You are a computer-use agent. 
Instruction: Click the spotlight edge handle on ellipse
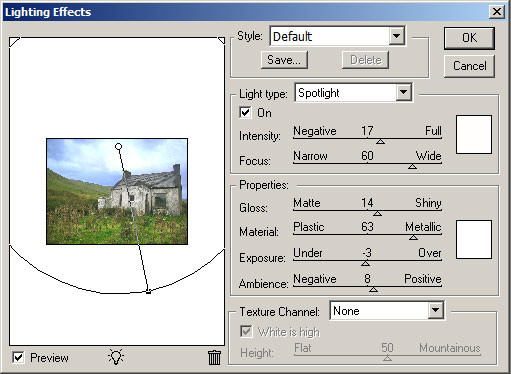[x=148, y=292]
